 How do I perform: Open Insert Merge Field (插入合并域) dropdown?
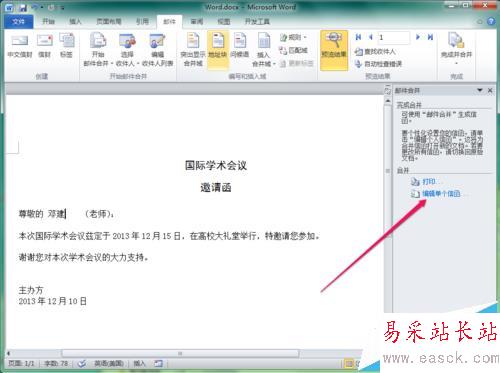(x=263, y=49)
